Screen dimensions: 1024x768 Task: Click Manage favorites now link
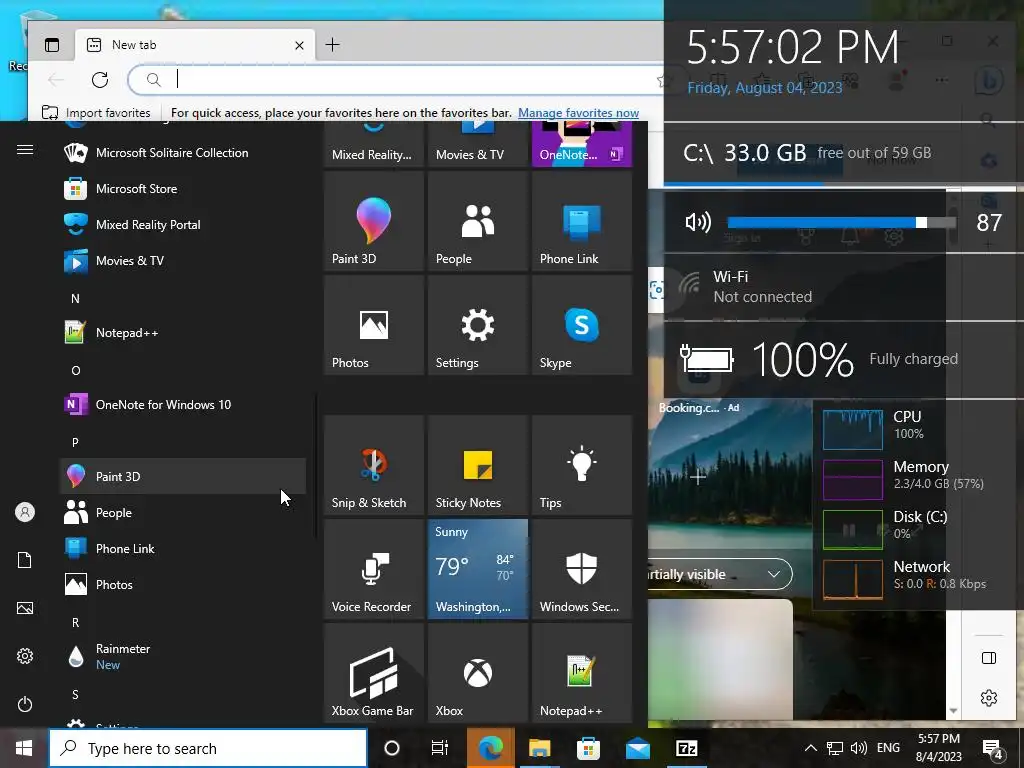click(x=579, y=113)
